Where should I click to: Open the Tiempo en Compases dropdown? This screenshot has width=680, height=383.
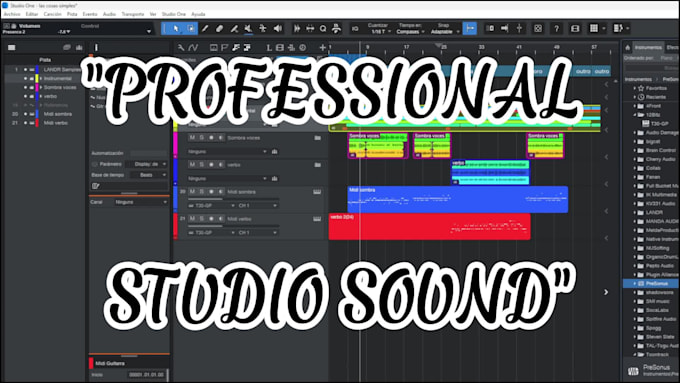[x=410, y=32]
